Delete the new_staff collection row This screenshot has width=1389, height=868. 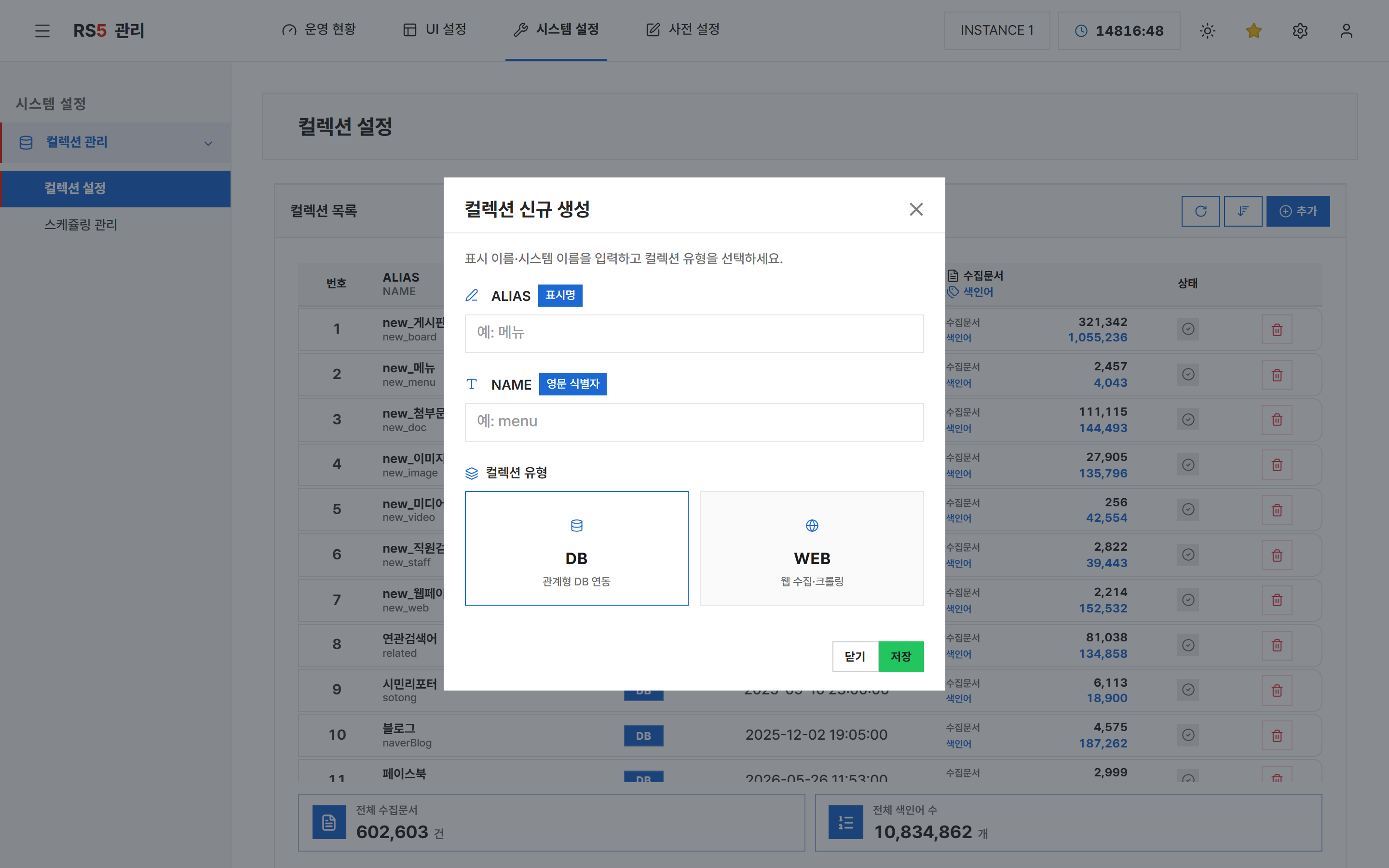click(1277, 555)
